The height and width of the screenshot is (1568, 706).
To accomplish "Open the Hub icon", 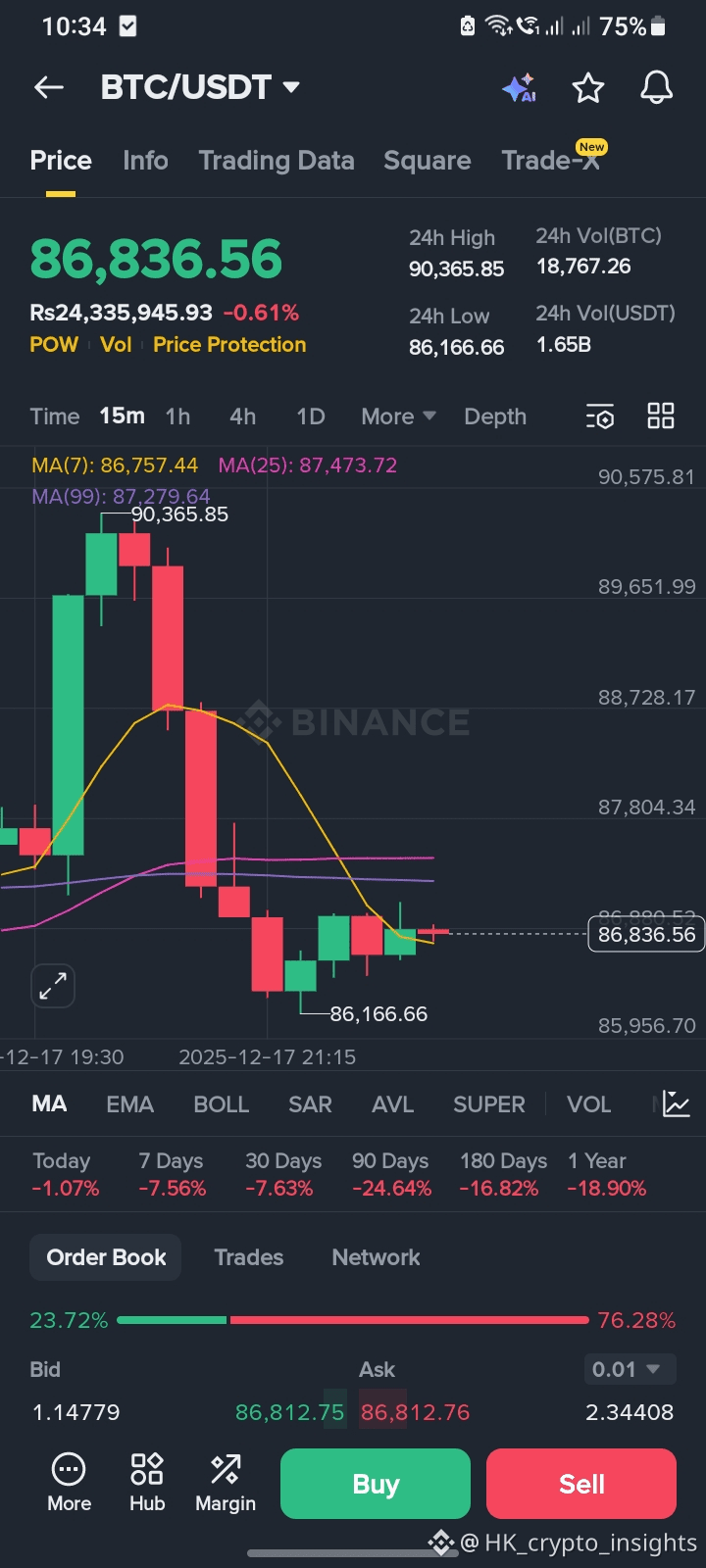I will 147,1482.
